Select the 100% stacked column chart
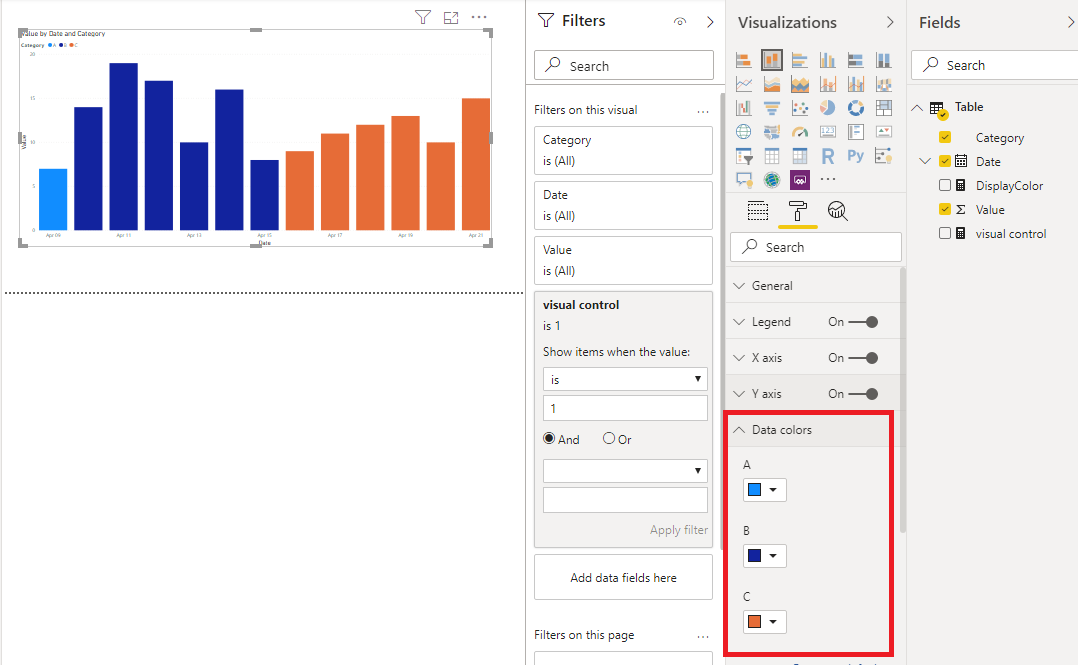Image resolution: width=1078 pixels, height=665 pixels. coord(883,61)
